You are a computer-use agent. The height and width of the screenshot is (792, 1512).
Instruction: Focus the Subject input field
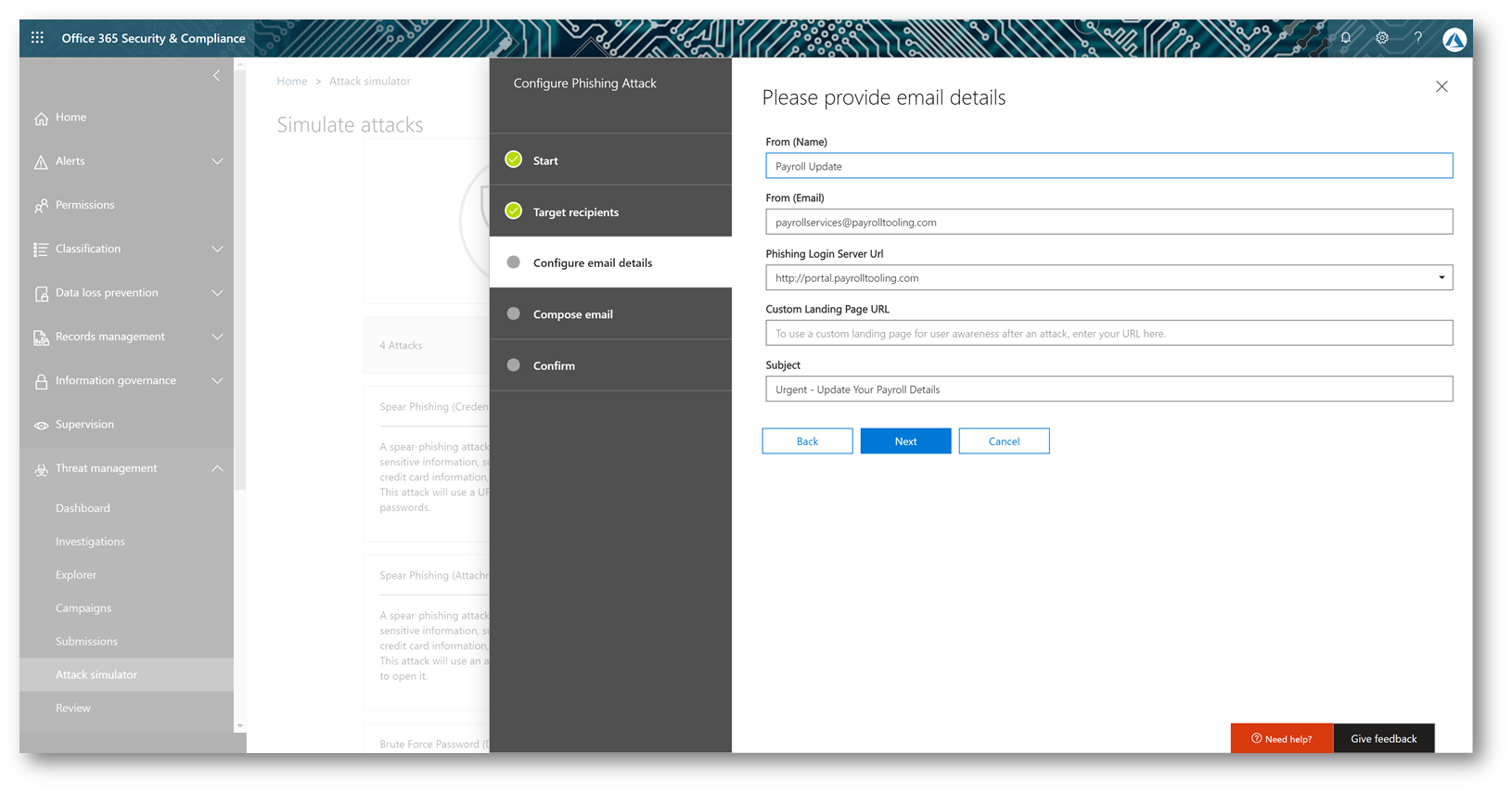pyautogui.click(x=1108, y=389)
